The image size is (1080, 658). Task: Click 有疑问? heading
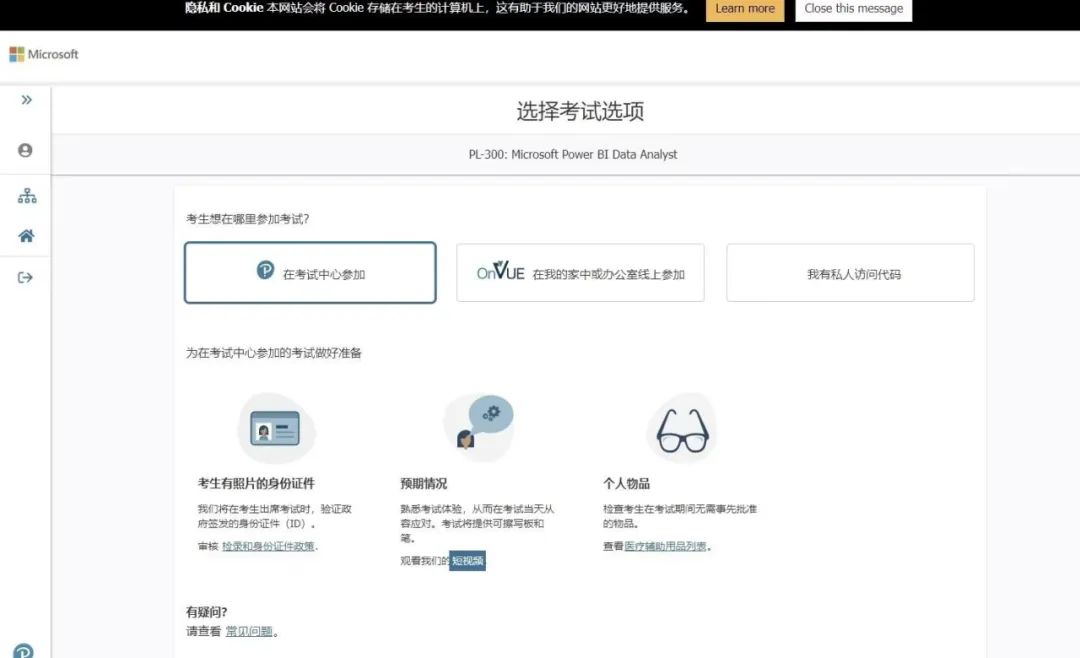[207, 612]
